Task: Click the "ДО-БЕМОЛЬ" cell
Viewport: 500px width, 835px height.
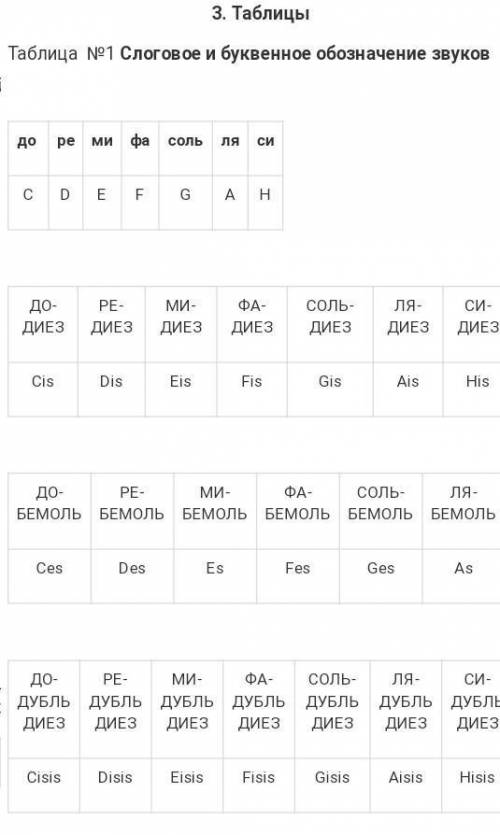Action: [50, 511]
